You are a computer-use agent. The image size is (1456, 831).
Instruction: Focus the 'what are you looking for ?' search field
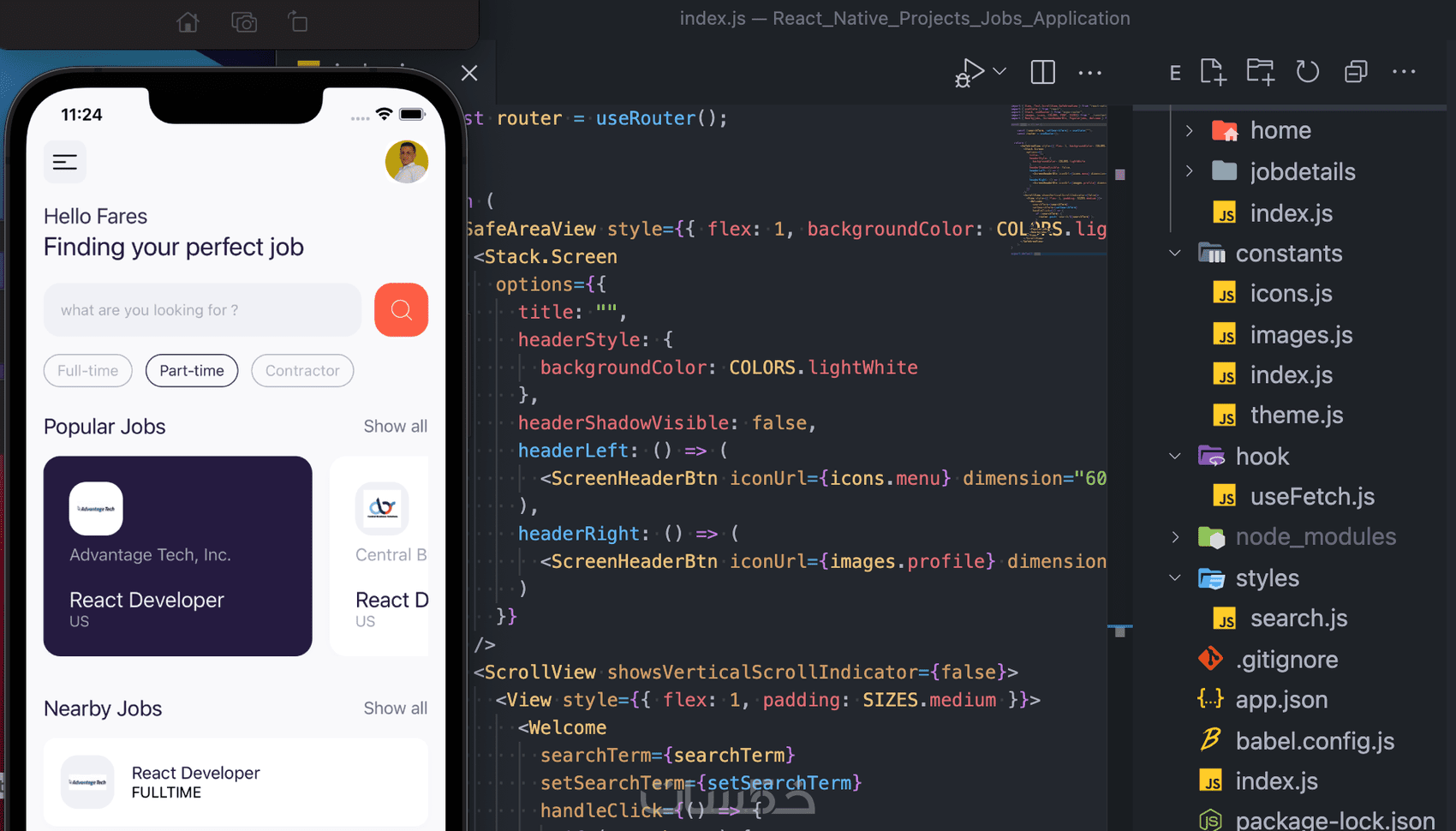tap(202, 310)
